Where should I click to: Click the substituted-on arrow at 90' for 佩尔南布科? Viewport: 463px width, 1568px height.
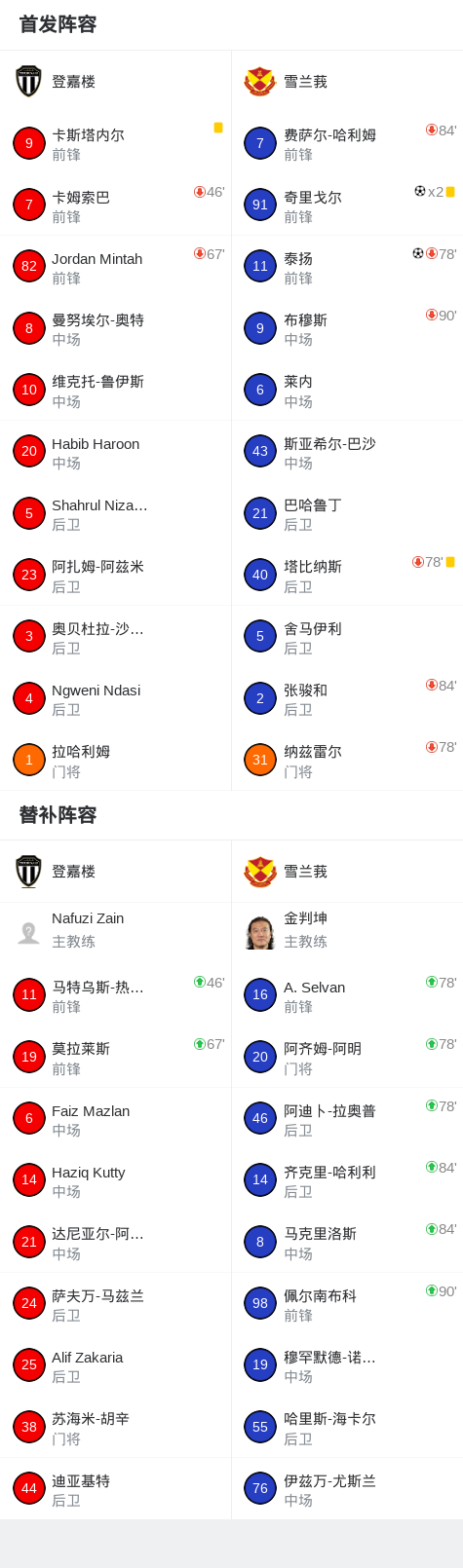432,1290
